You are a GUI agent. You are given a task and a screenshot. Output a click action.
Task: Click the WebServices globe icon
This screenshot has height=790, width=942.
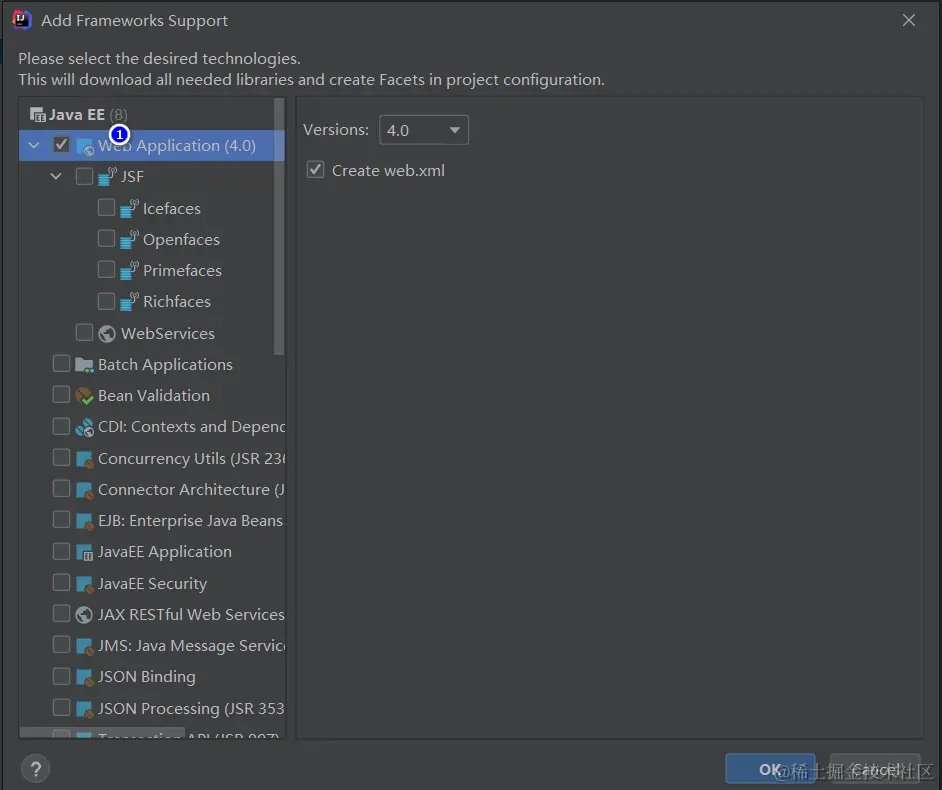point(107,333)
